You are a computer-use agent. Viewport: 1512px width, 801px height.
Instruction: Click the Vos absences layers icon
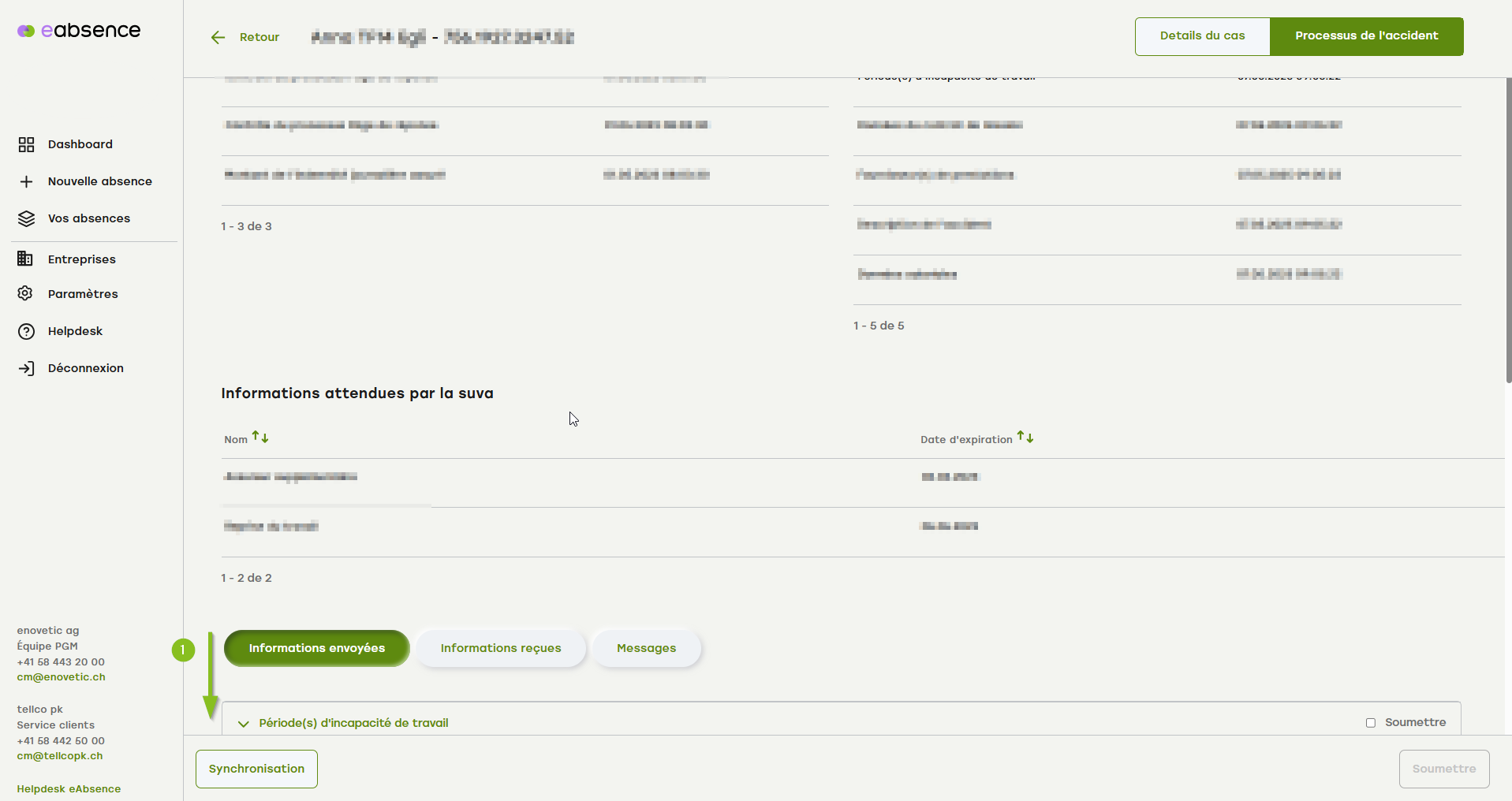[26, 218]
